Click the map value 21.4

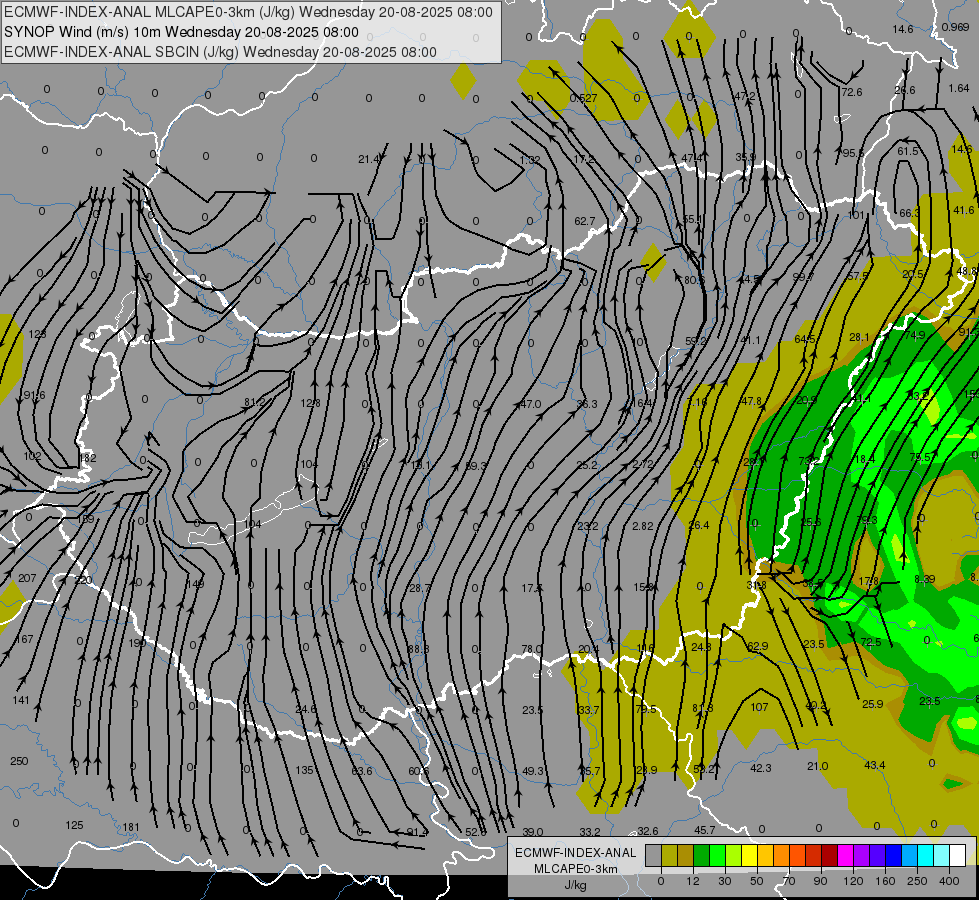tap(368, 159)
